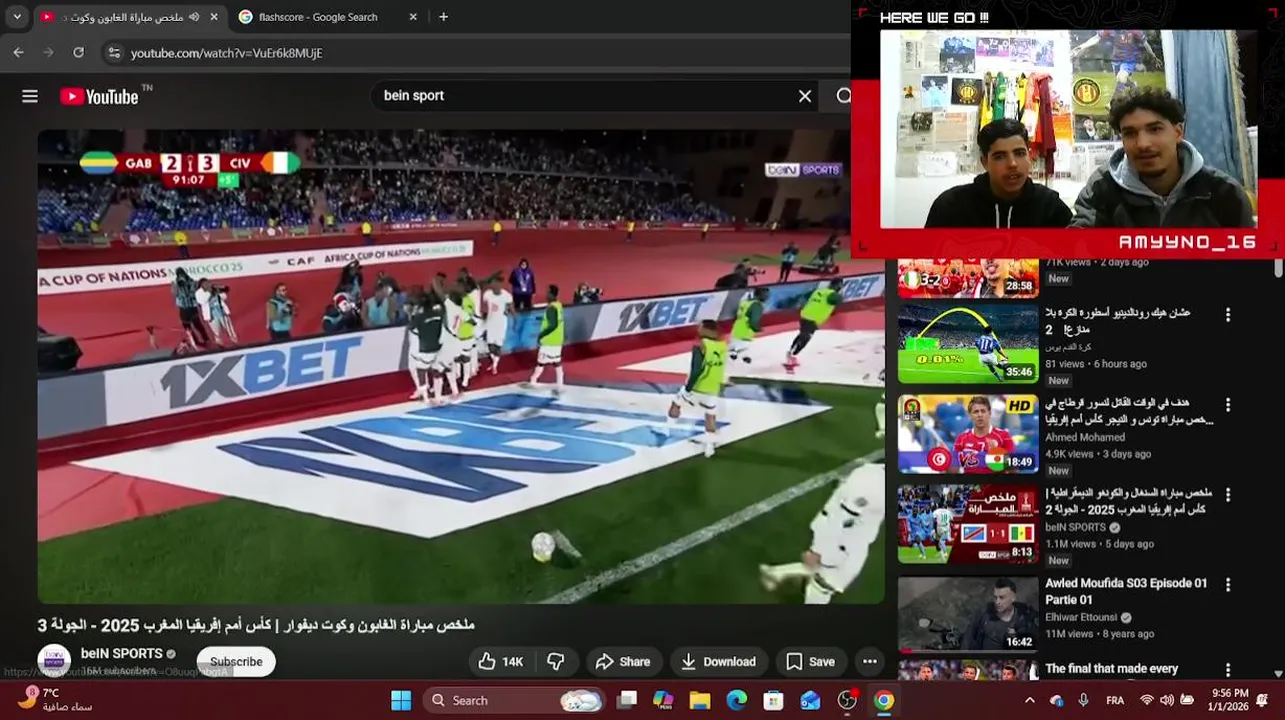The image size is (1285, 720).
Task: Open the beIN SPORTS channel name link
Action: pos(121,653)
